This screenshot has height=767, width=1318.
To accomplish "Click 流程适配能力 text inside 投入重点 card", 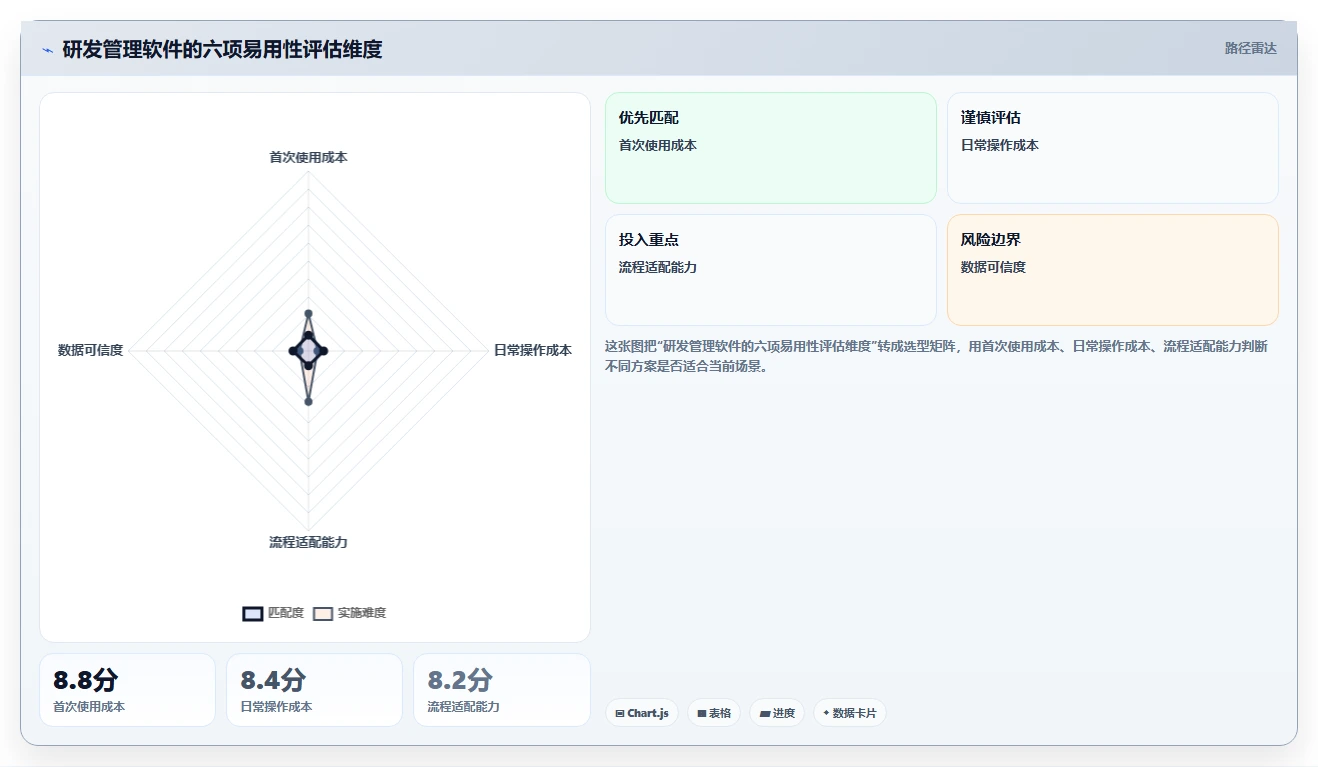I will click(x=658, y=267).
